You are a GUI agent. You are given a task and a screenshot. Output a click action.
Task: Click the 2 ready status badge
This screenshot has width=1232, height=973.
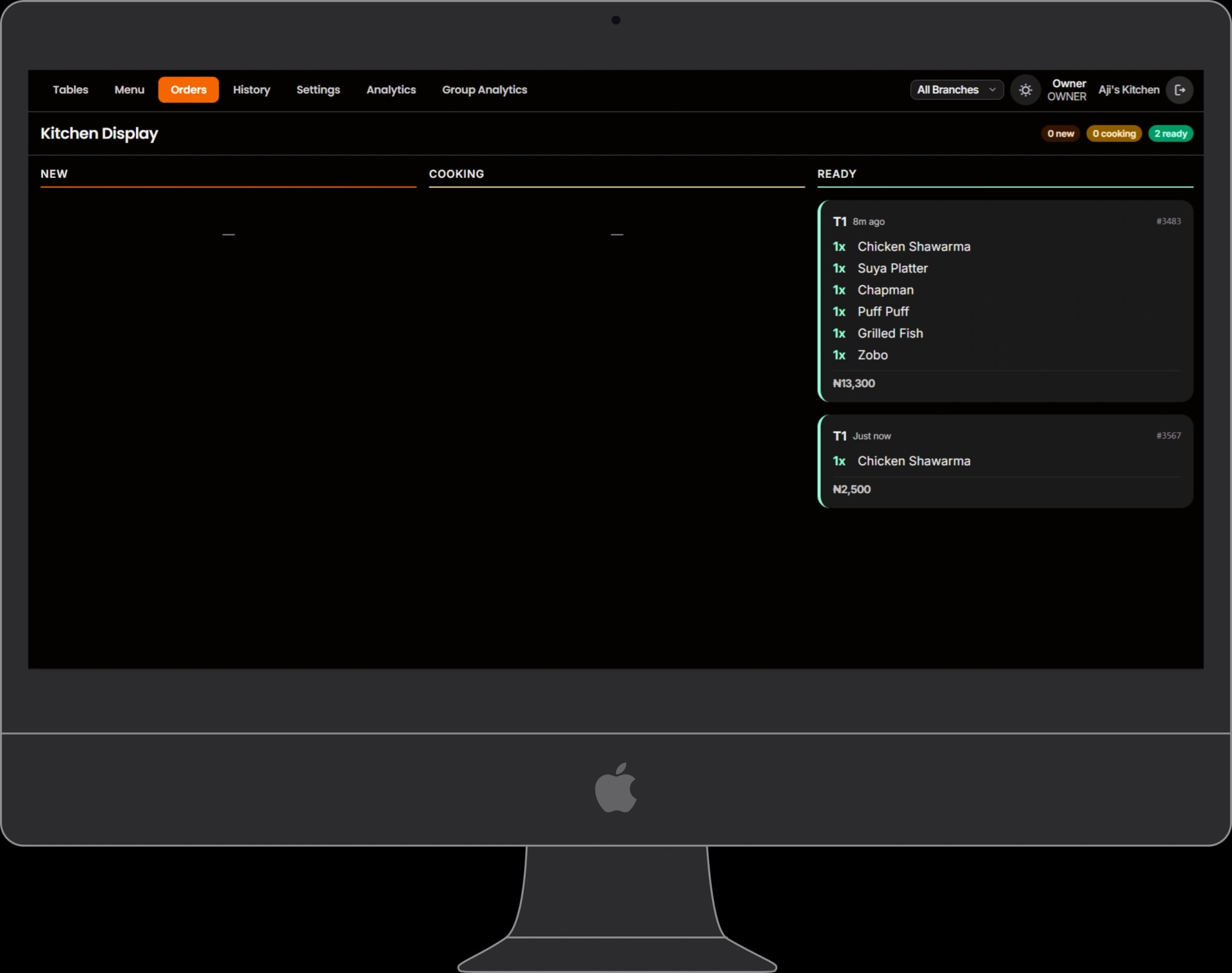(x=1170, y=133)
